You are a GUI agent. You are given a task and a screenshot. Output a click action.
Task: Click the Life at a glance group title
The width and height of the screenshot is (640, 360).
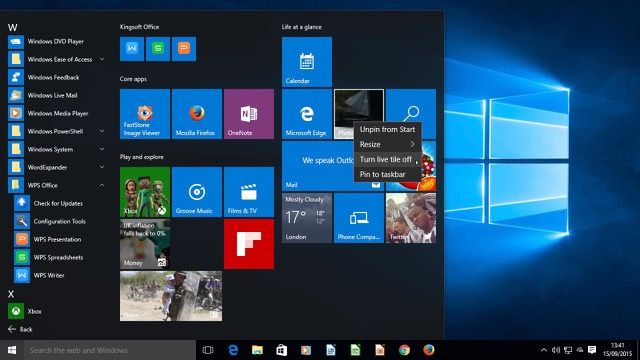point(302,27)
